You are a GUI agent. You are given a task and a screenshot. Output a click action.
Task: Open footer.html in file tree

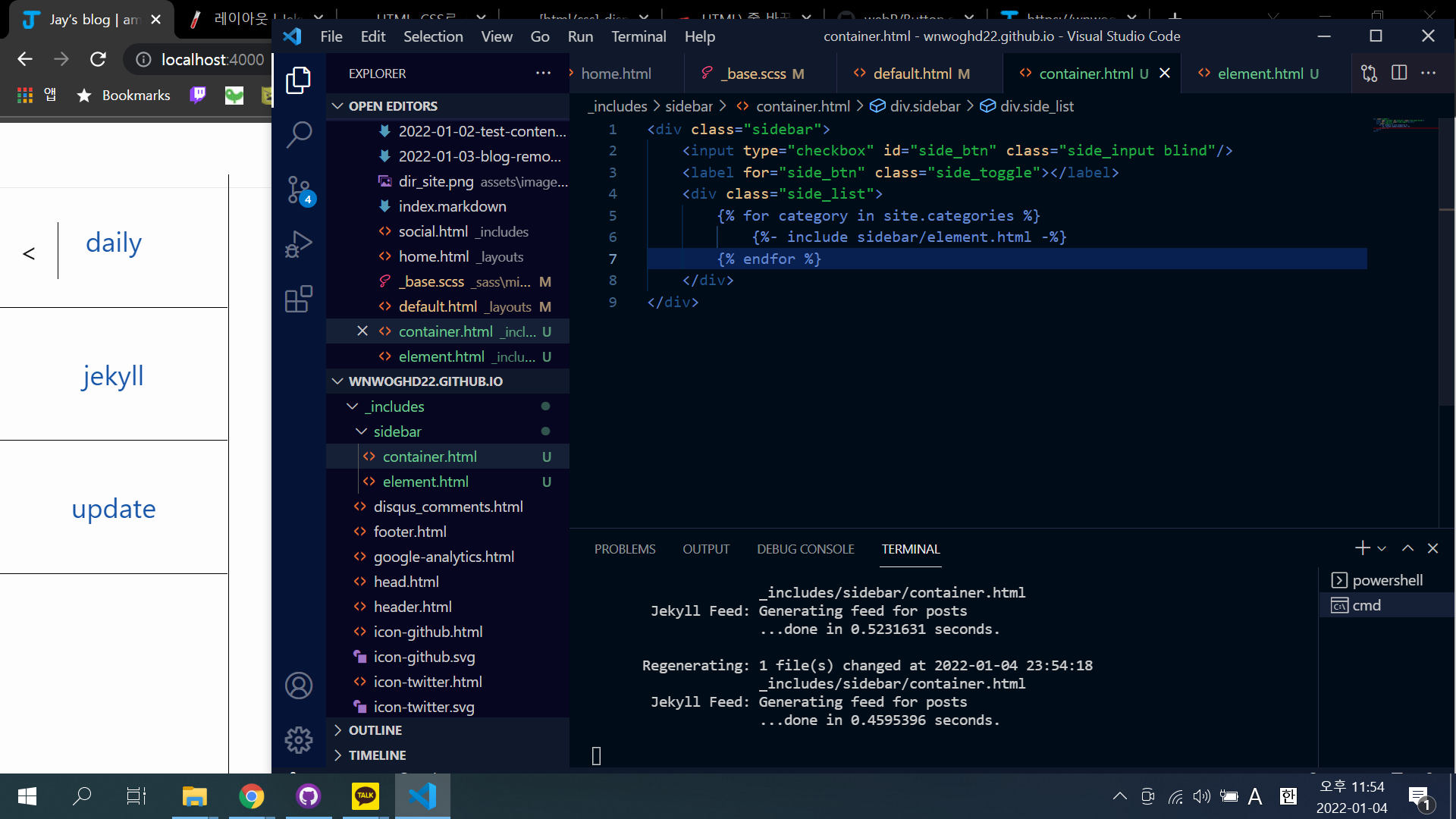tap(447, 532)
